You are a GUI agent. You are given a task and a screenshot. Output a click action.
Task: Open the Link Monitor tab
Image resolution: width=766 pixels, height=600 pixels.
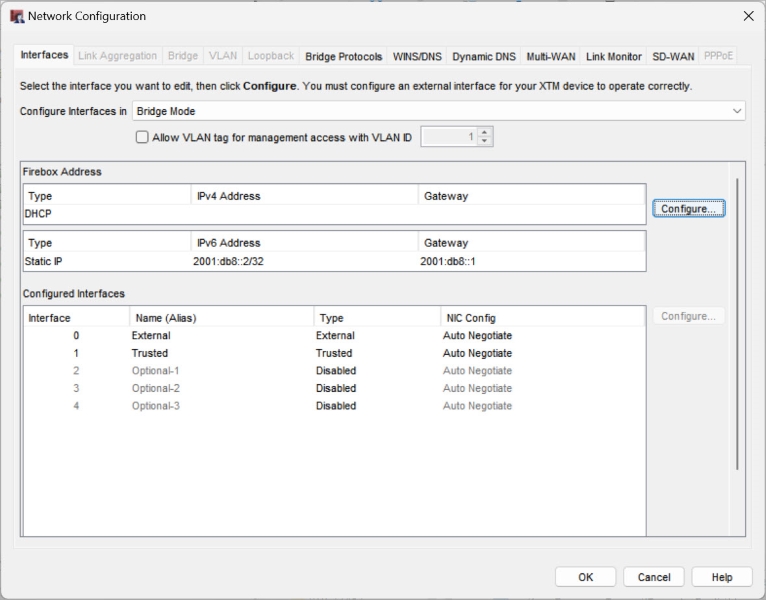click(614, 56)
